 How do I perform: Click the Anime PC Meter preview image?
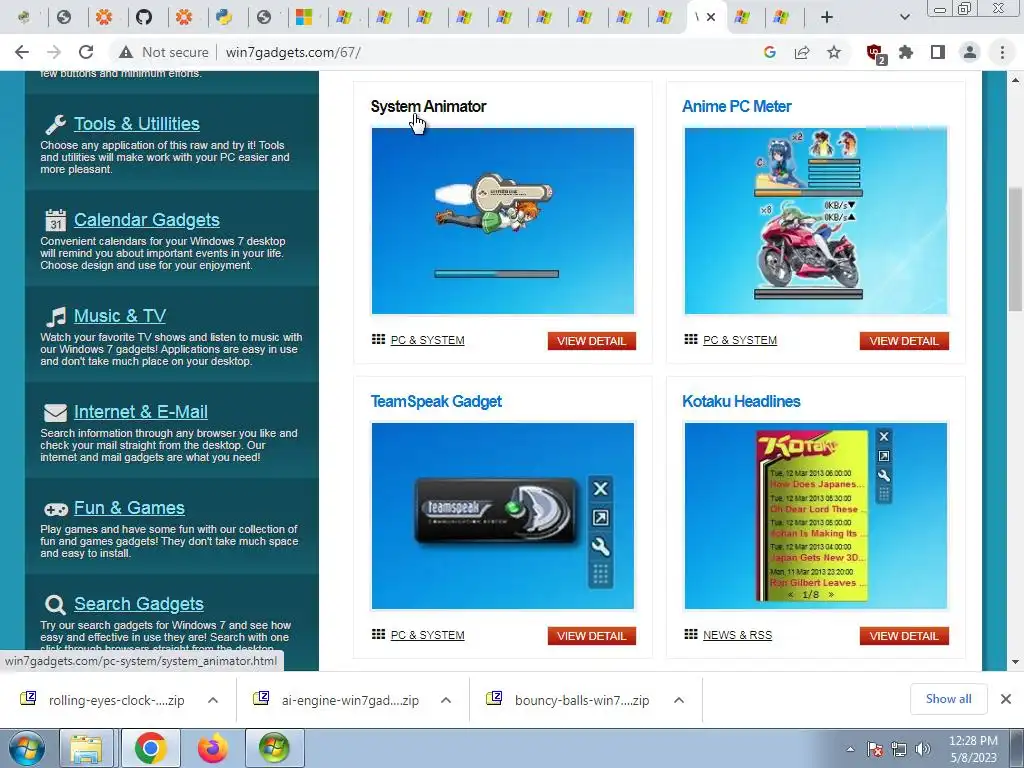[x=816, y=221]
